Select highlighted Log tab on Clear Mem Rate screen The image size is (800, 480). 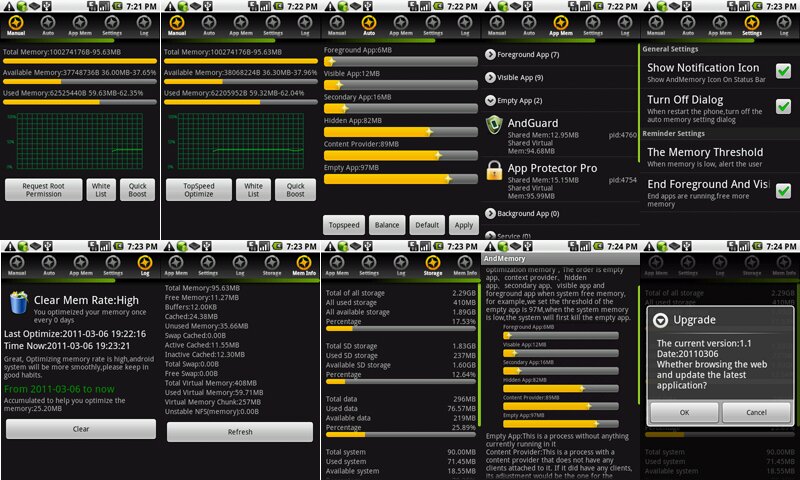point(145,266)
